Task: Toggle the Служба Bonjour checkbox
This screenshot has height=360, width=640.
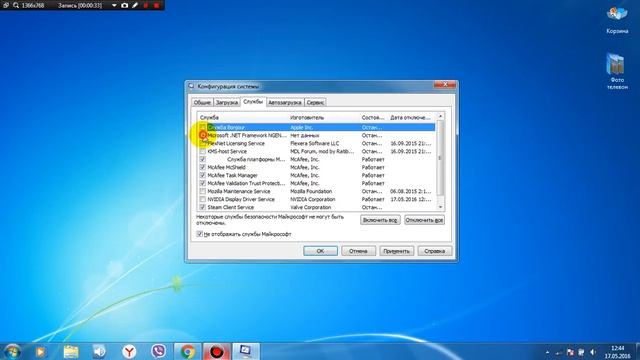Action: (203, 127)
